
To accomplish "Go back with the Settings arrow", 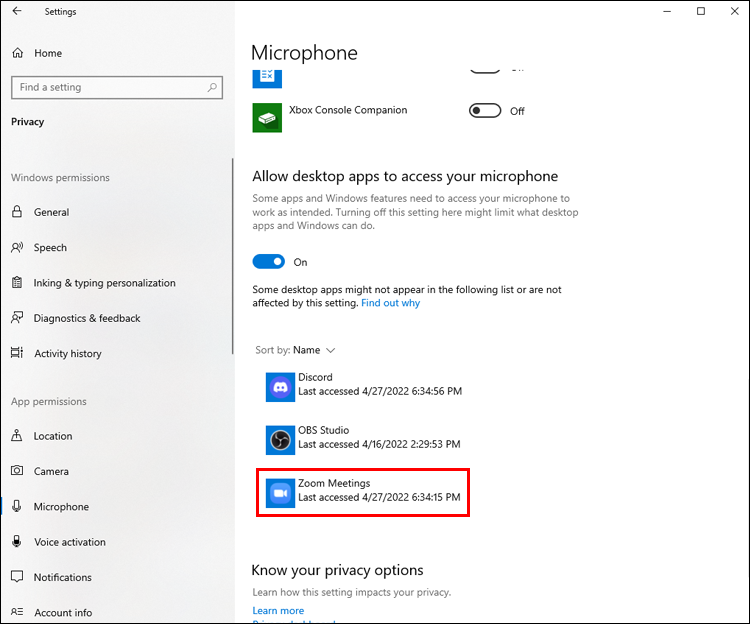I will (17, 11).
